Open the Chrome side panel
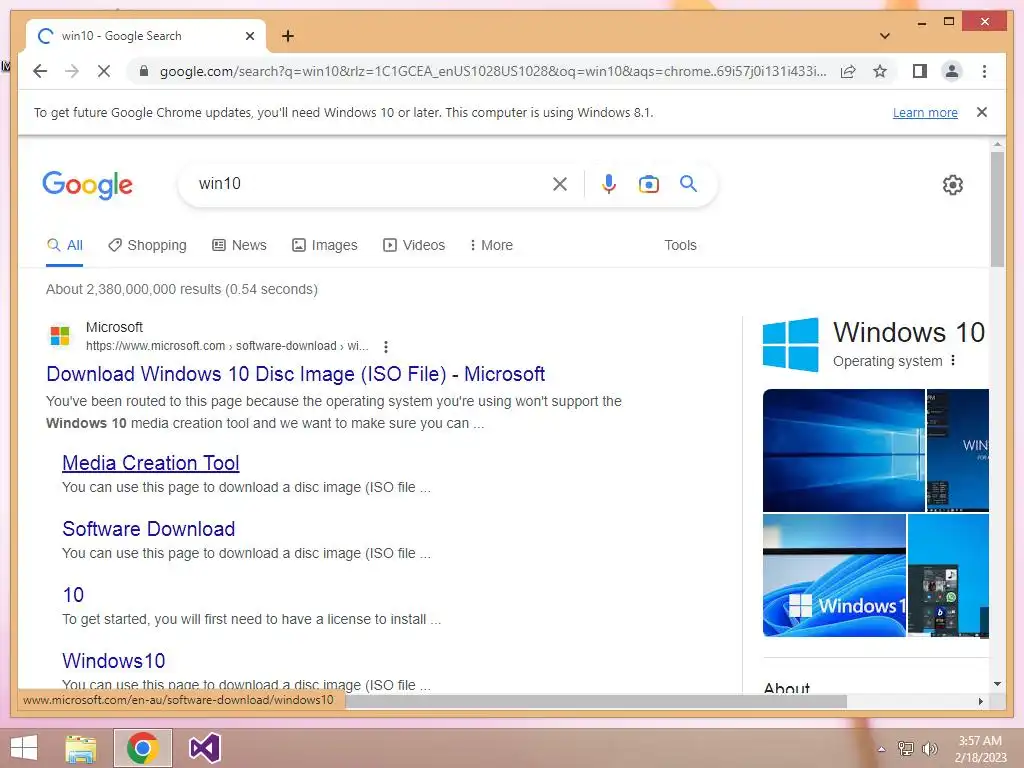1024x768 pixels. click(x=920, y=71)
